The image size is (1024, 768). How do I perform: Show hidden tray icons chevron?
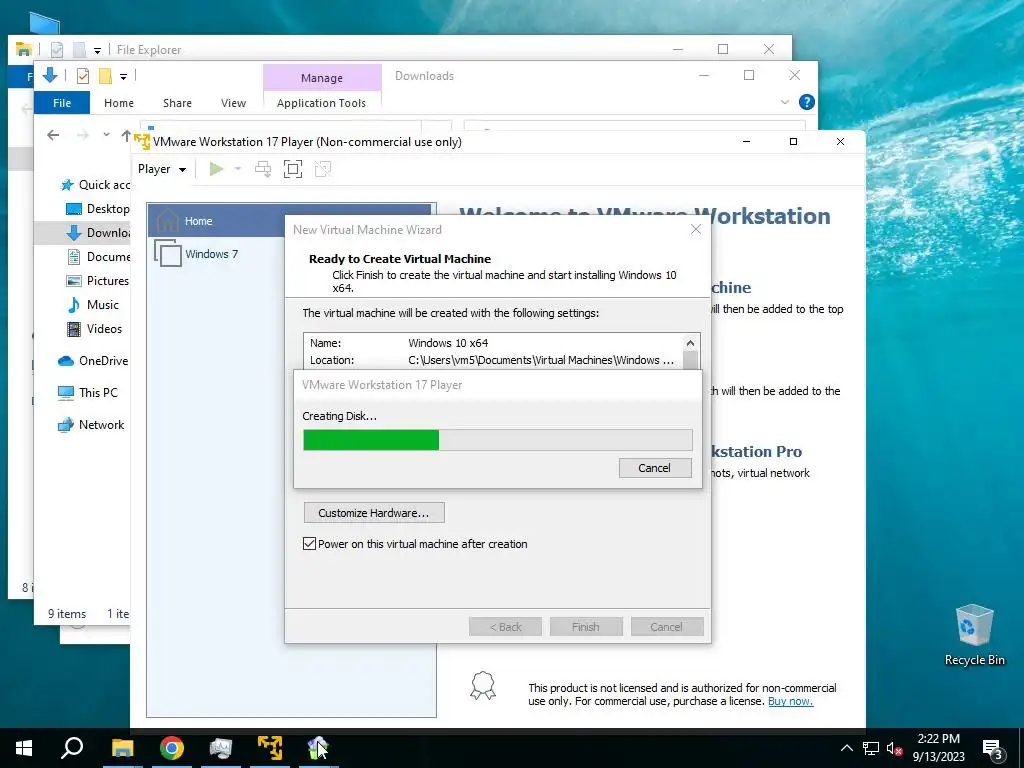point(846,748)
